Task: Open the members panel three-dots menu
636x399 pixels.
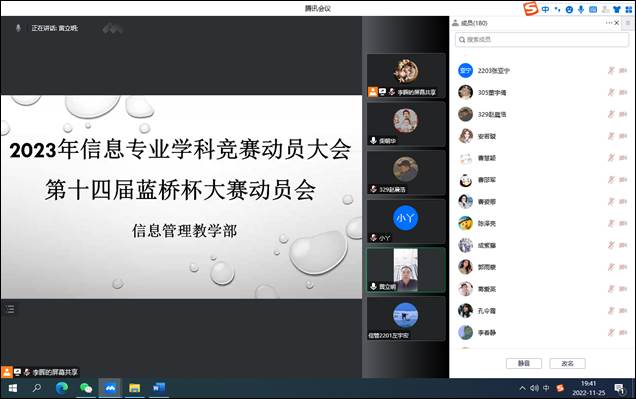Action: (x=609, y=23)
